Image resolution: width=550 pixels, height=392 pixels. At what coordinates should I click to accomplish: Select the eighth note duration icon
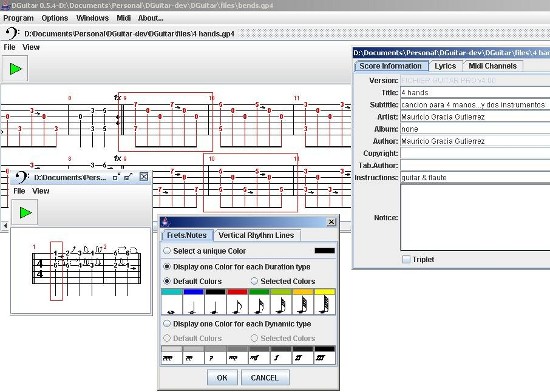(237, 304)
